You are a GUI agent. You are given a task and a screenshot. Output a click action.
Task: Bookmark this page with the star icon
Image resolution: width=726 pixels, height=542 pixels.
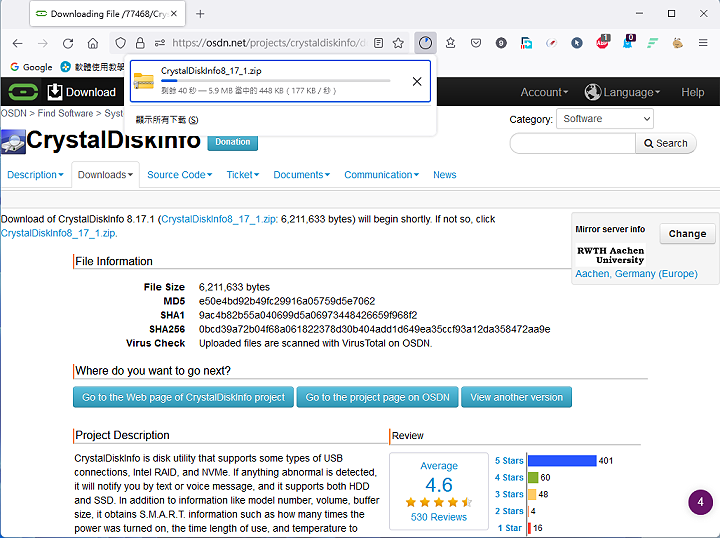pos(398,43)
